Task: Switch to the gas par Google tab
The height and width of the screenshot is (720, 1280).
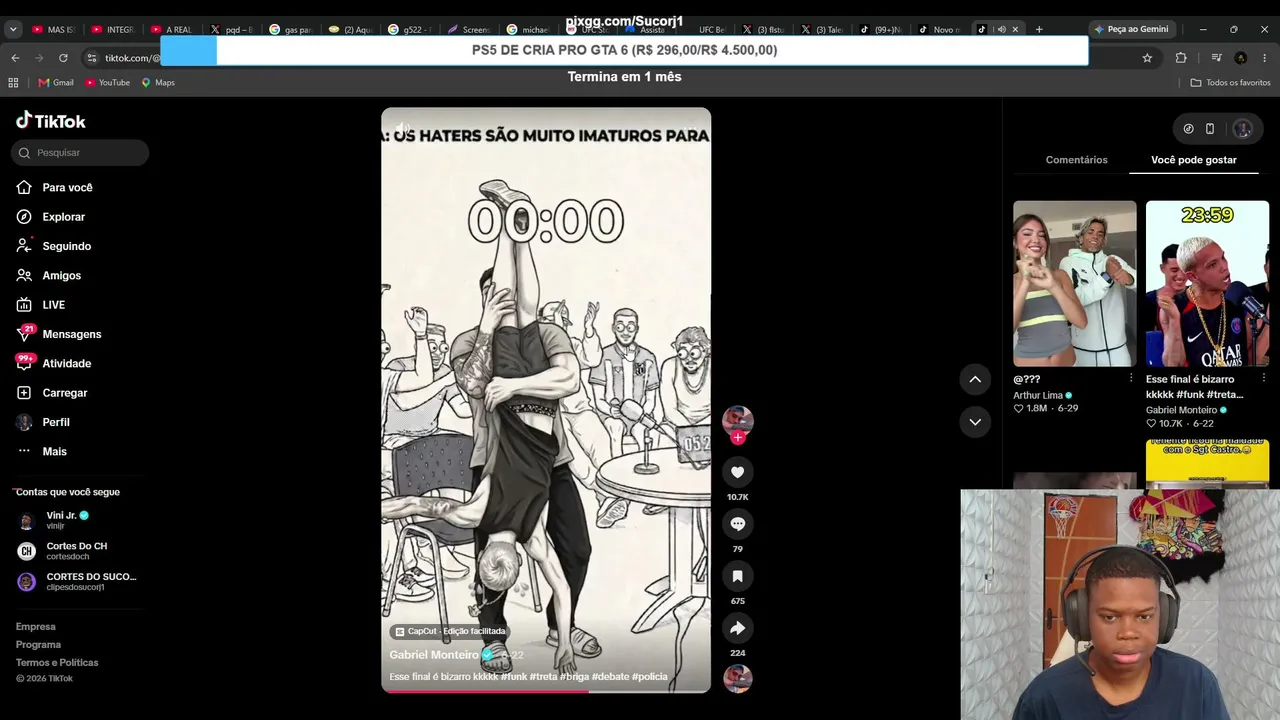Action: (290, 30)
